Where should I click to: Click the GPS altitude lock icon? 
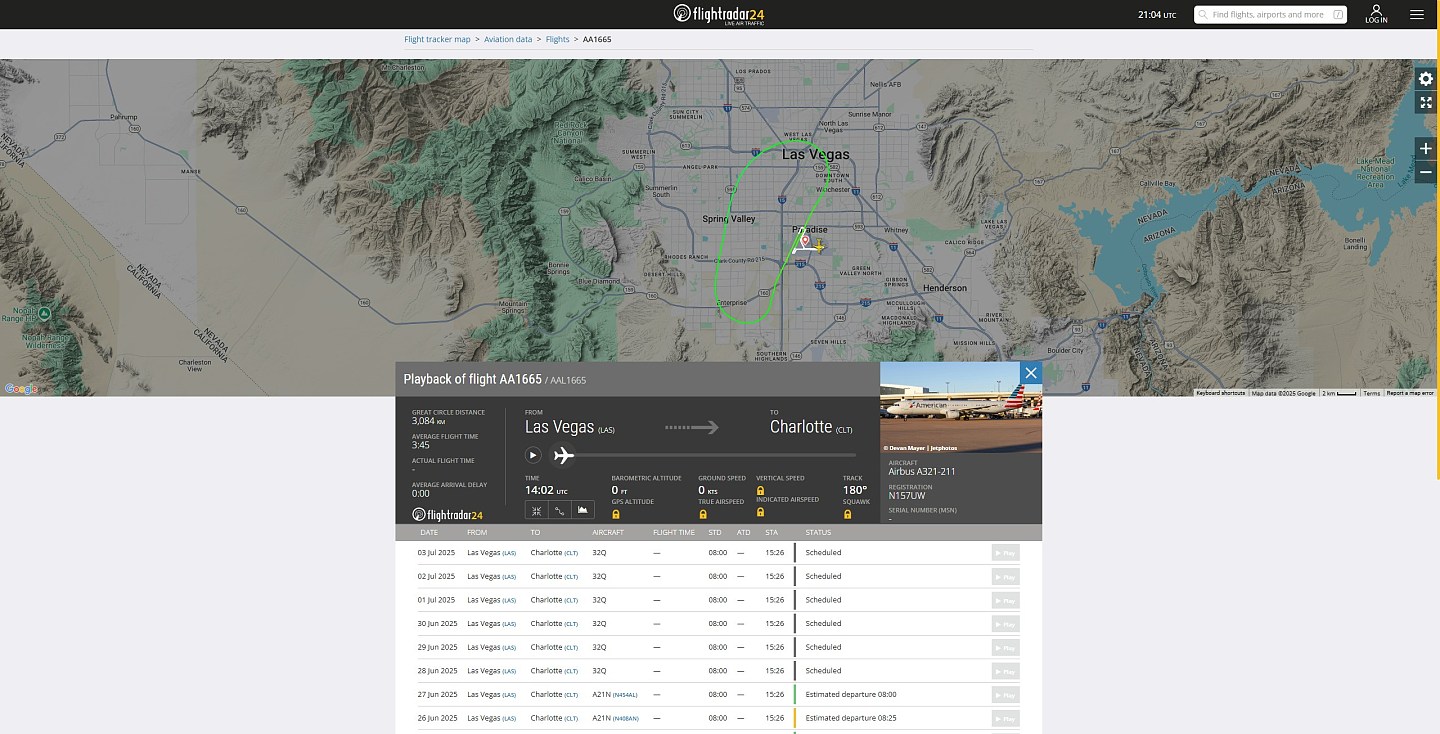point(616,514)
